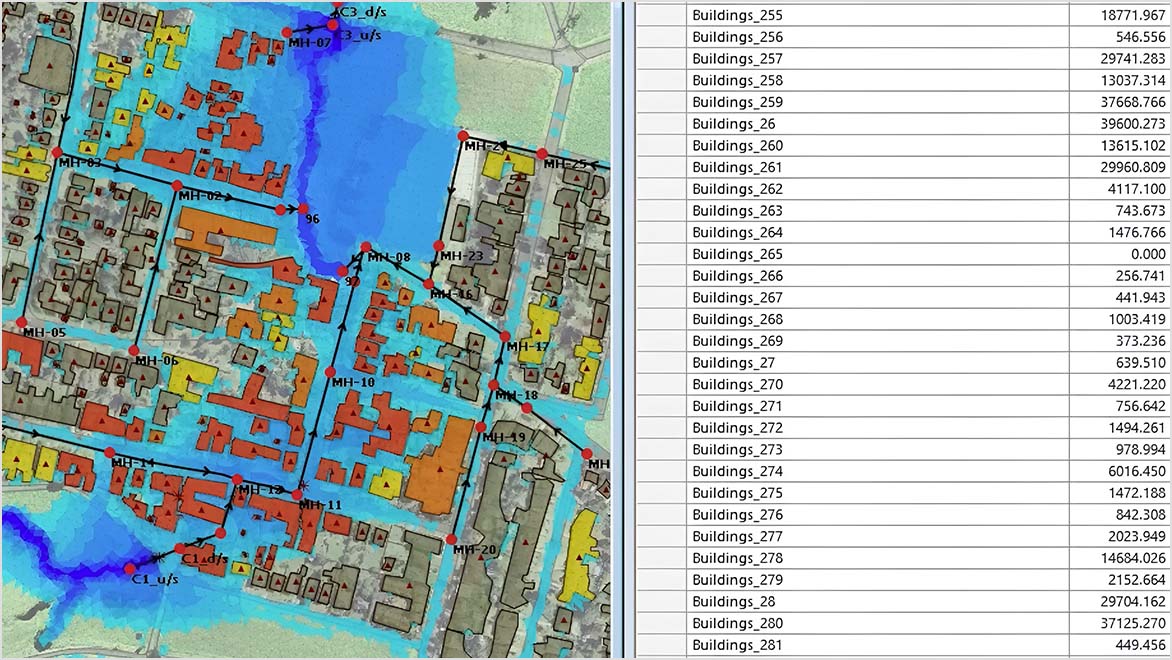Click the value cell 37668.766
Viewport: 1172px width, 660px height.
(1120, 102)
